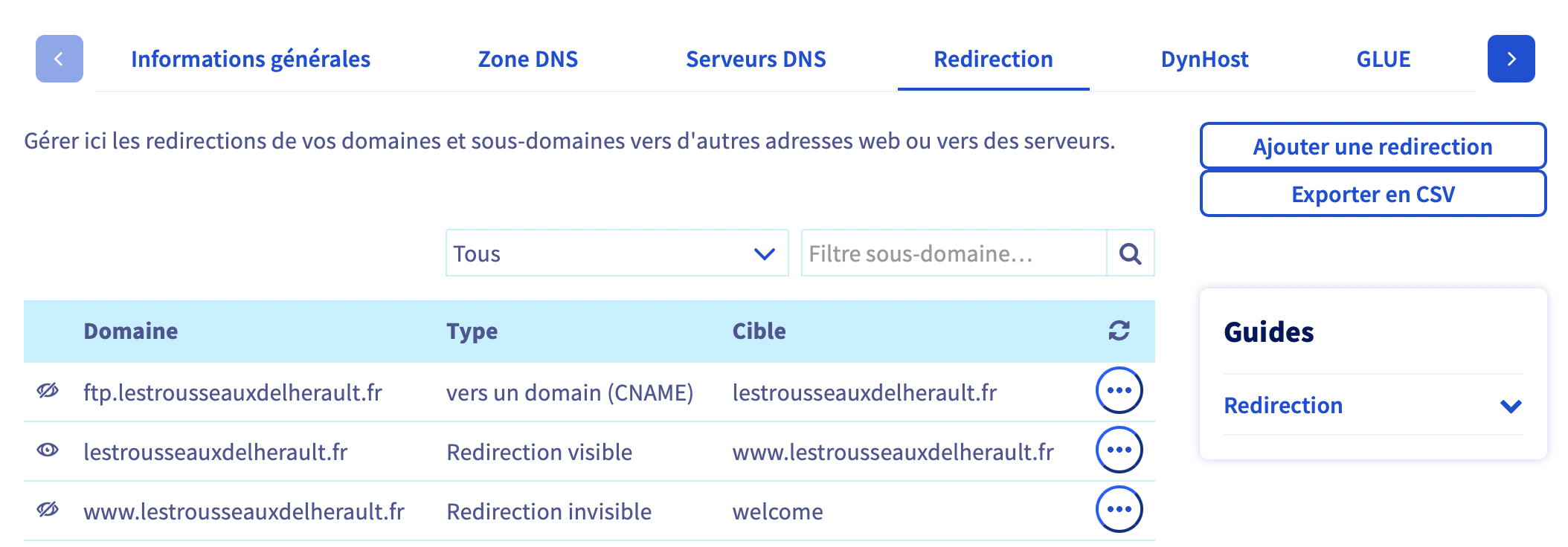Image resolution: width=1568 pixels, height=547 pixels.
Task: Click the refresh icon in table header
Action: pos(1119,331)
